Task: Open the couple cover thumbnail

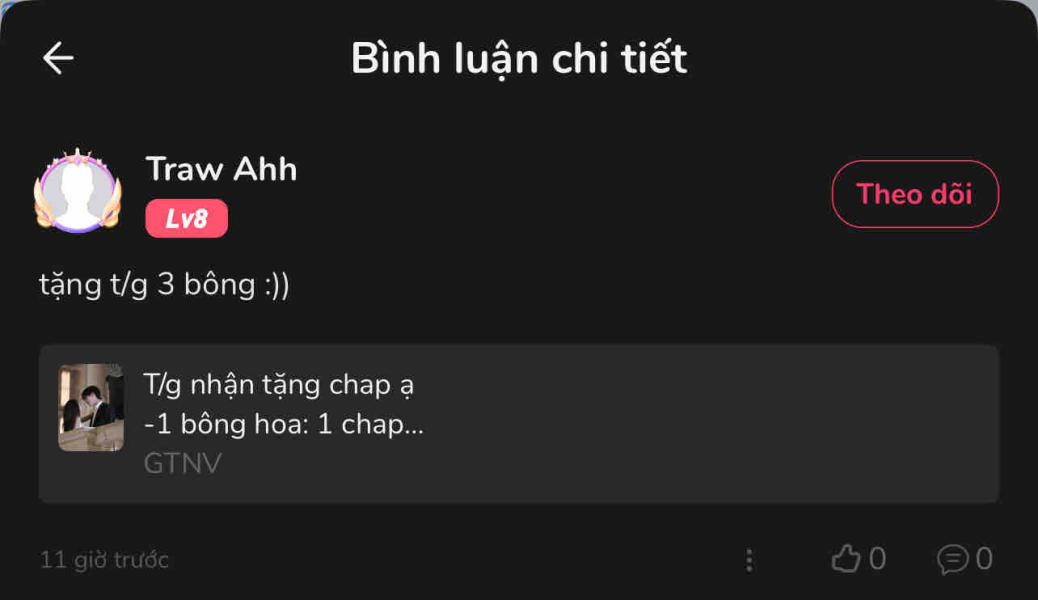Action: pyautogui.click(x=91, y=407)
